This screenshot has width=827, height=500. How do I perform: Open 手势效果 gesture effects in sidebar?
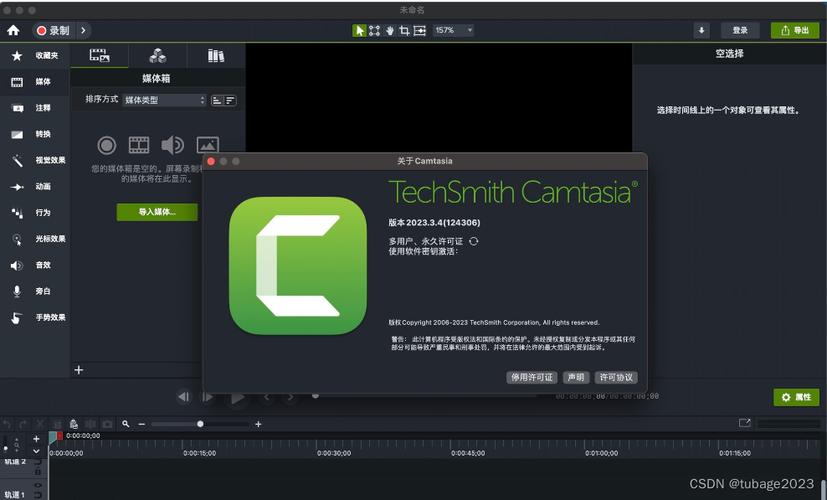tap(35, 318)
